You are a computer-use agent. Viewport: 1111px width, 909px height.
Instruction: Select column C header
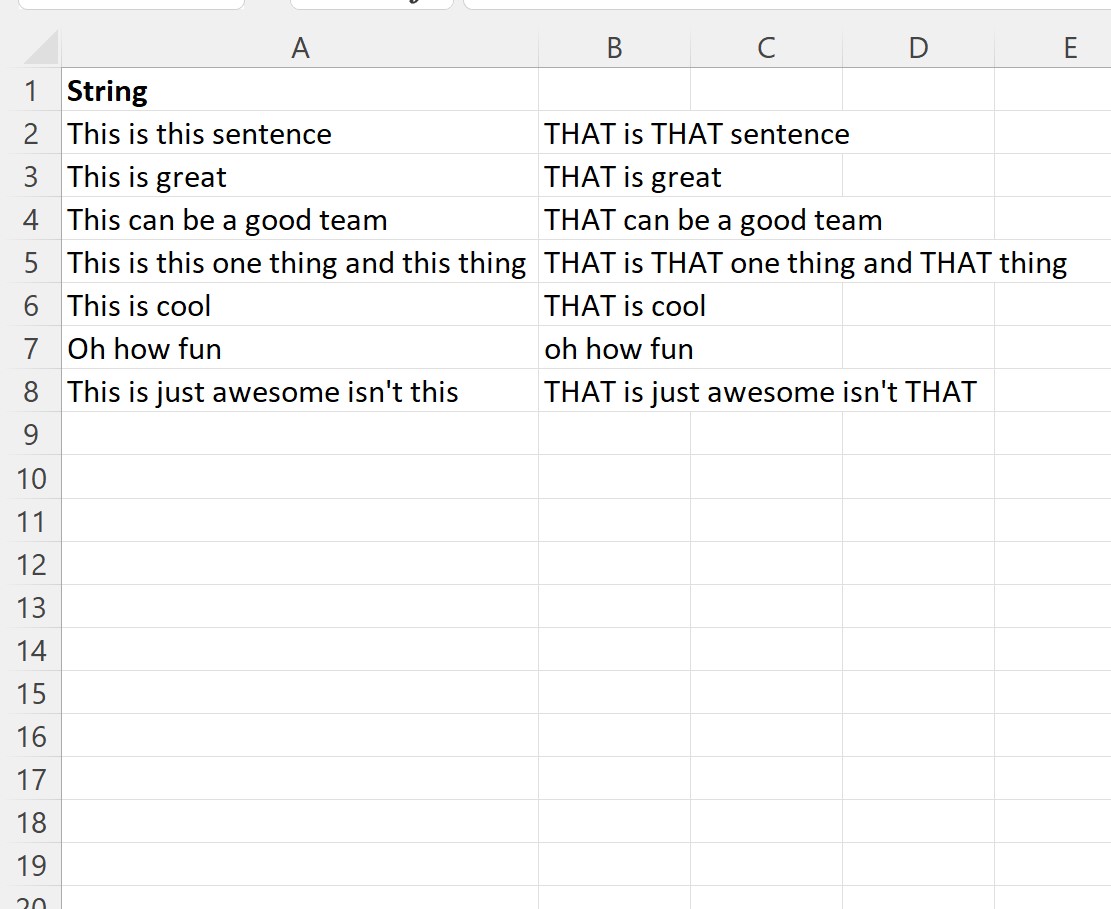tap(766, 48)
